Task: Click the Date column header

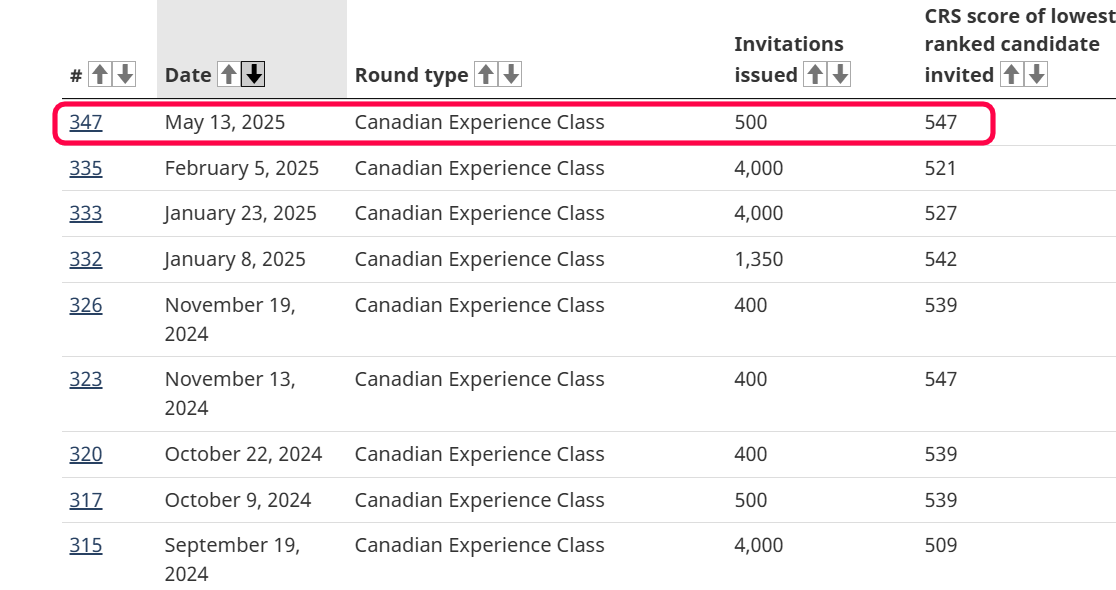Action: (188, 75)
